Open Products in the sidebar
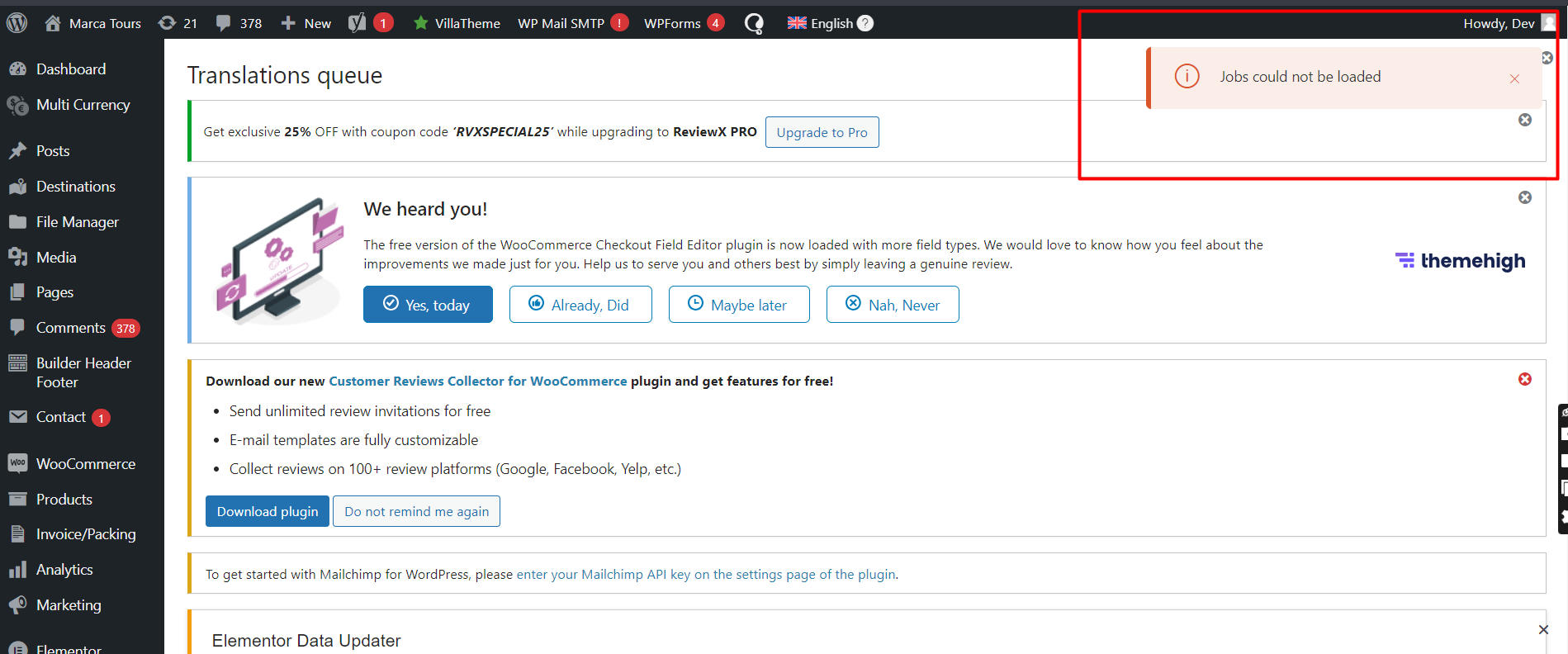This screenshot has width=1568, height=654. point(64,500)
